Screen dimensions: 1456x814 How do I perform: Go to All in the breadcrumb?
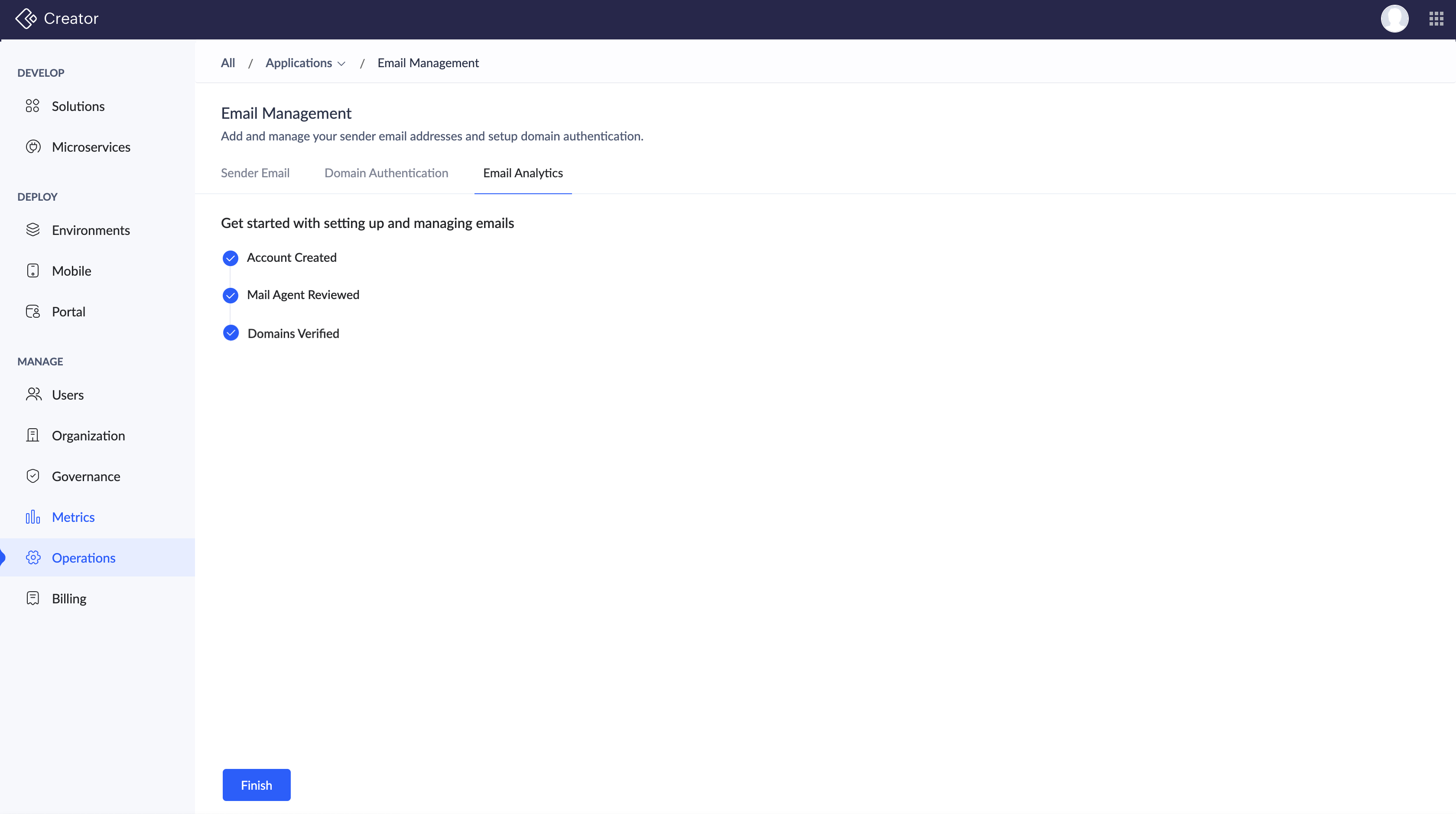(x=228, y=63)
